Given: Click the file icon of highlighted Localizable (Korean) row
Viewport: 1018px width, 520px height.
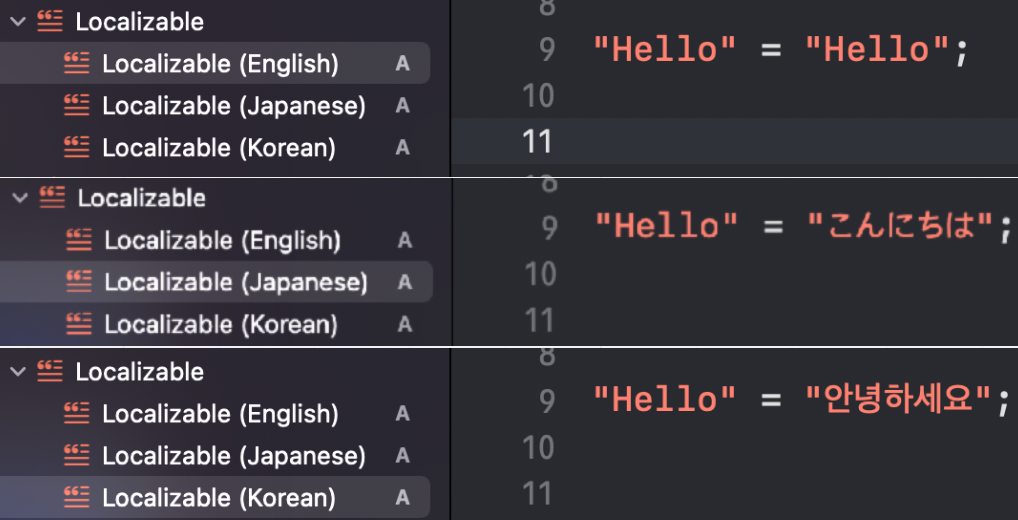Looking at the screenshot, I should tap(76, 498).
